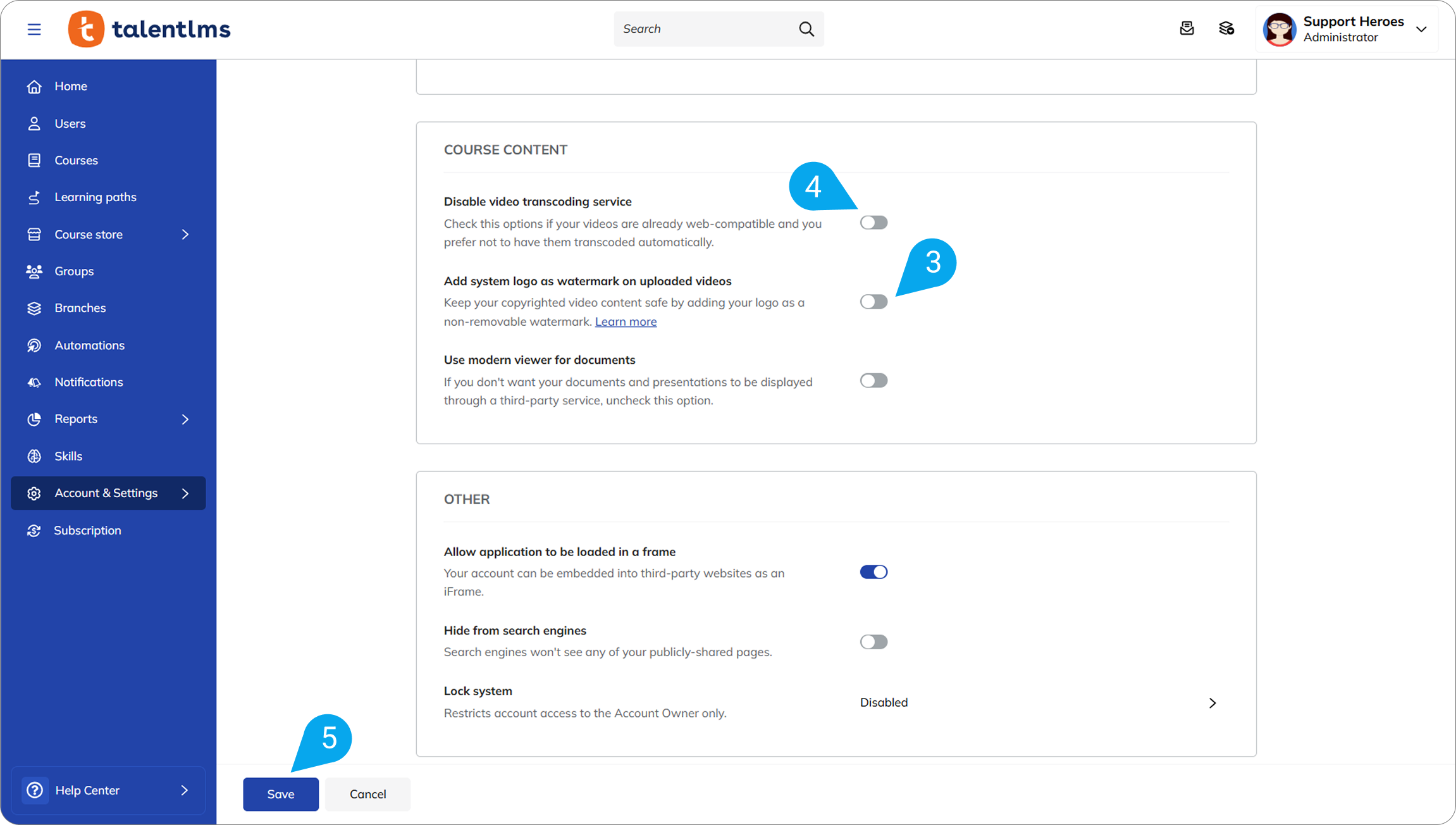Open the administrator profile avatar
The image size is (1456, 825).
point(1279,29)
